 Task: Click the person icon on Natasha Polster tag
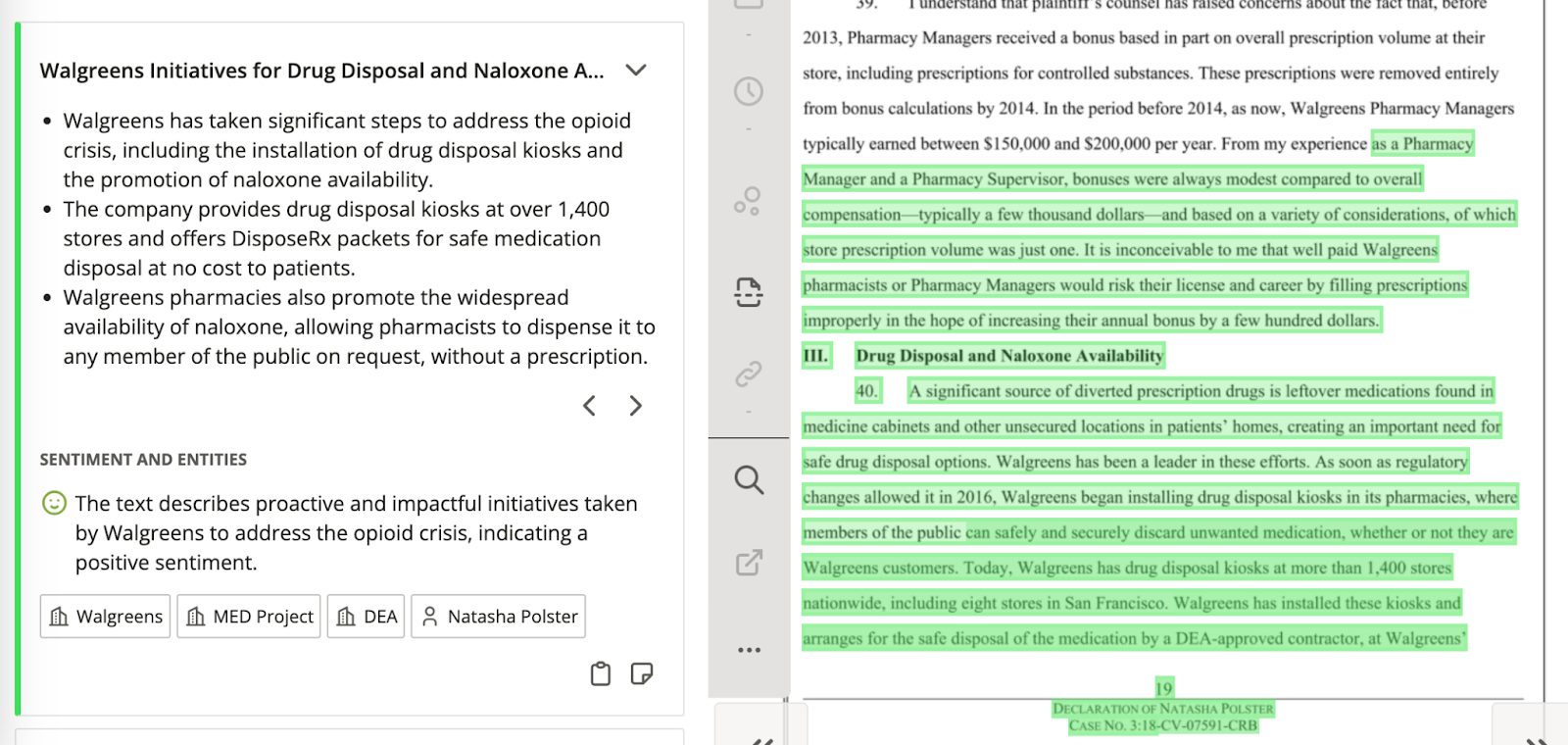429,617
